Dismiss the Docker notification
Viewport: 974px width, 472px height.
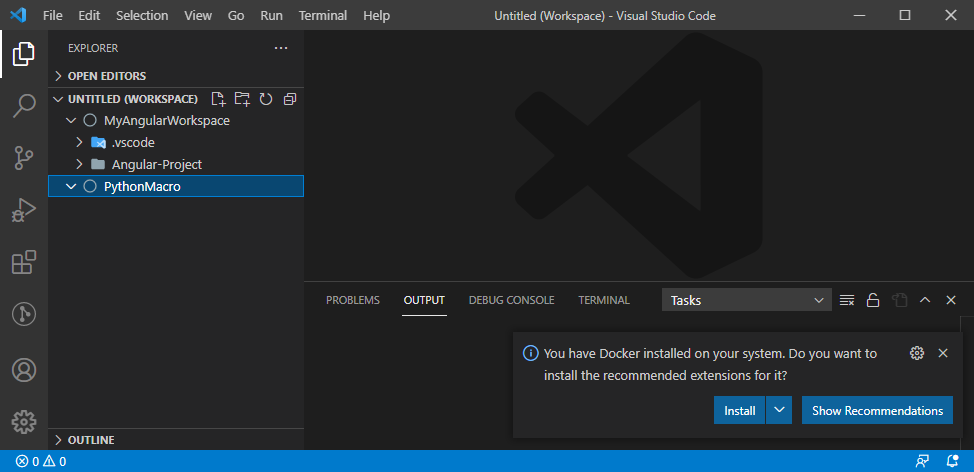[x=942, y=353]
